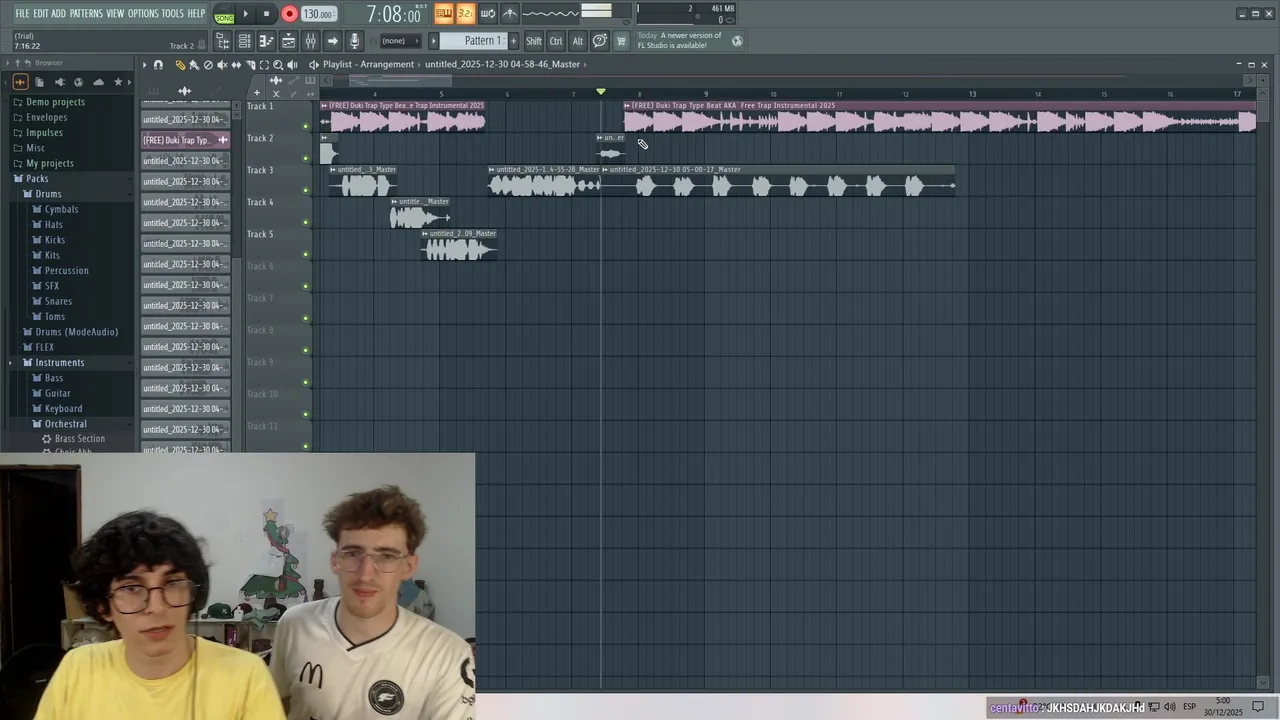Select the Draw (pencil) tool in playlist toolbar
Viewport: 1280px width, 720px height.
180,65
